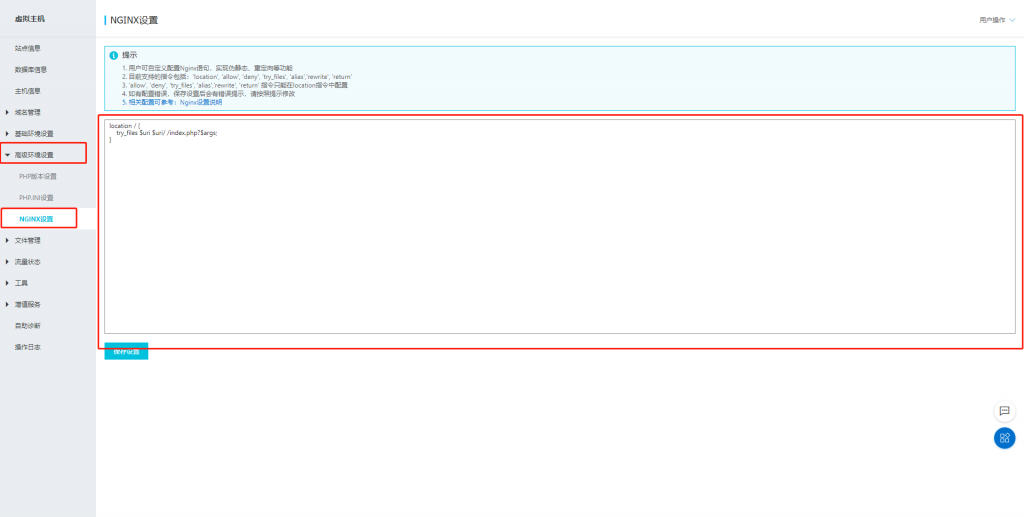Click the 保存设置 button
Screen dimensions: 1024x517
tap(126, 351)
